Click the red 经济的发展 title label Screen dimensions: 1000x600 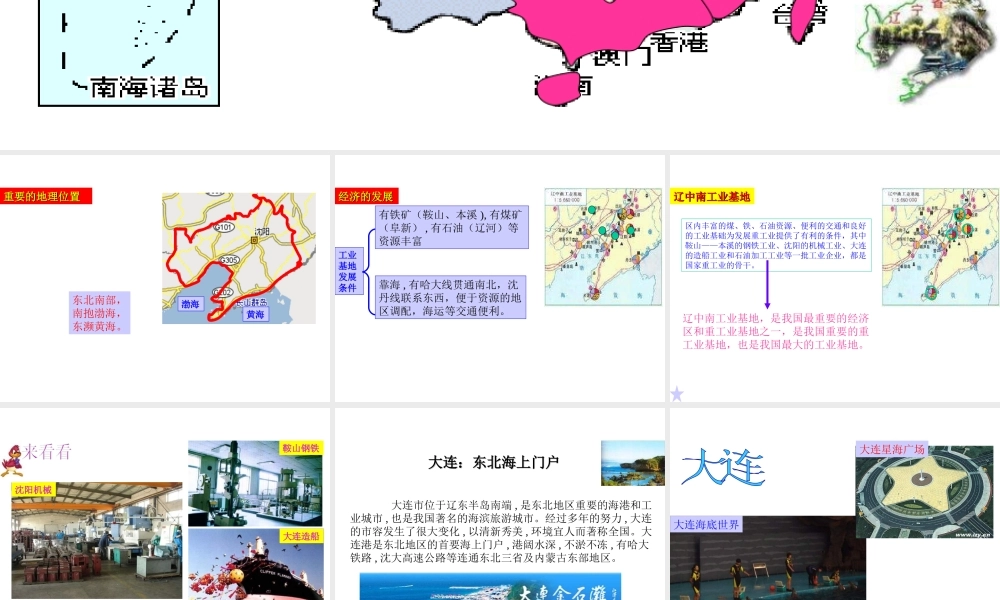pyautogui.click(x=367, y=196)
